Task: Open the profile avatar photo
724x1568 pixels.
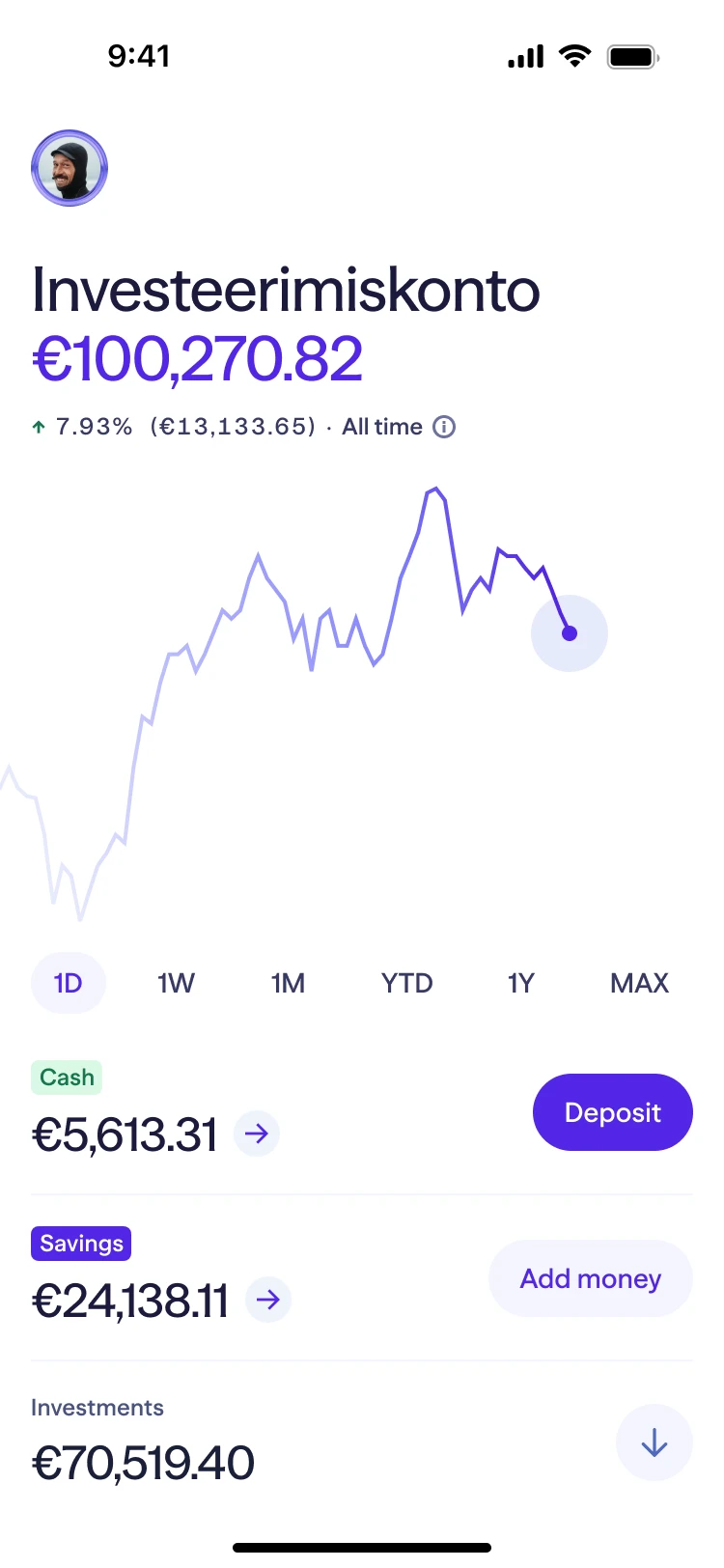Action: [70, 168]
